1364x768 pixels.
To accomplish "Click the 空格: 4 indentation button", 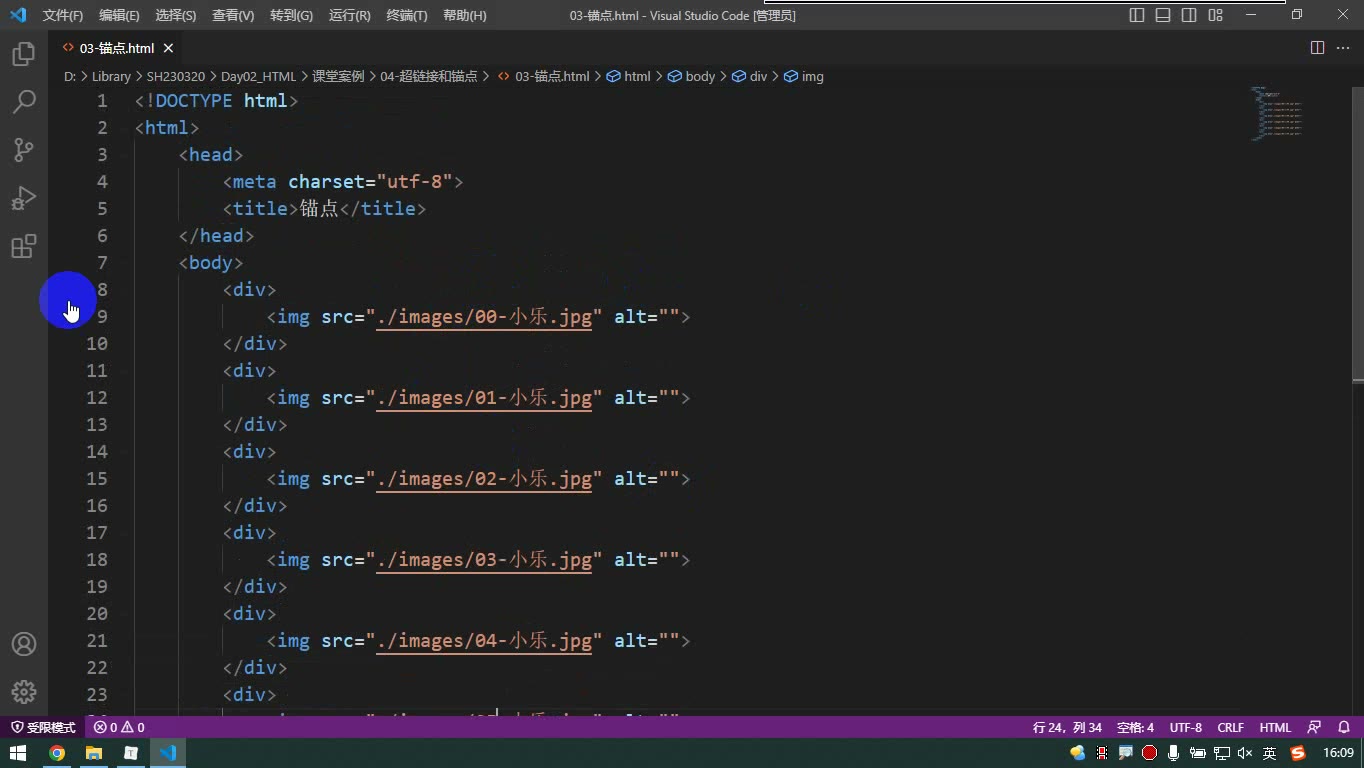I will click(1135, 728).
